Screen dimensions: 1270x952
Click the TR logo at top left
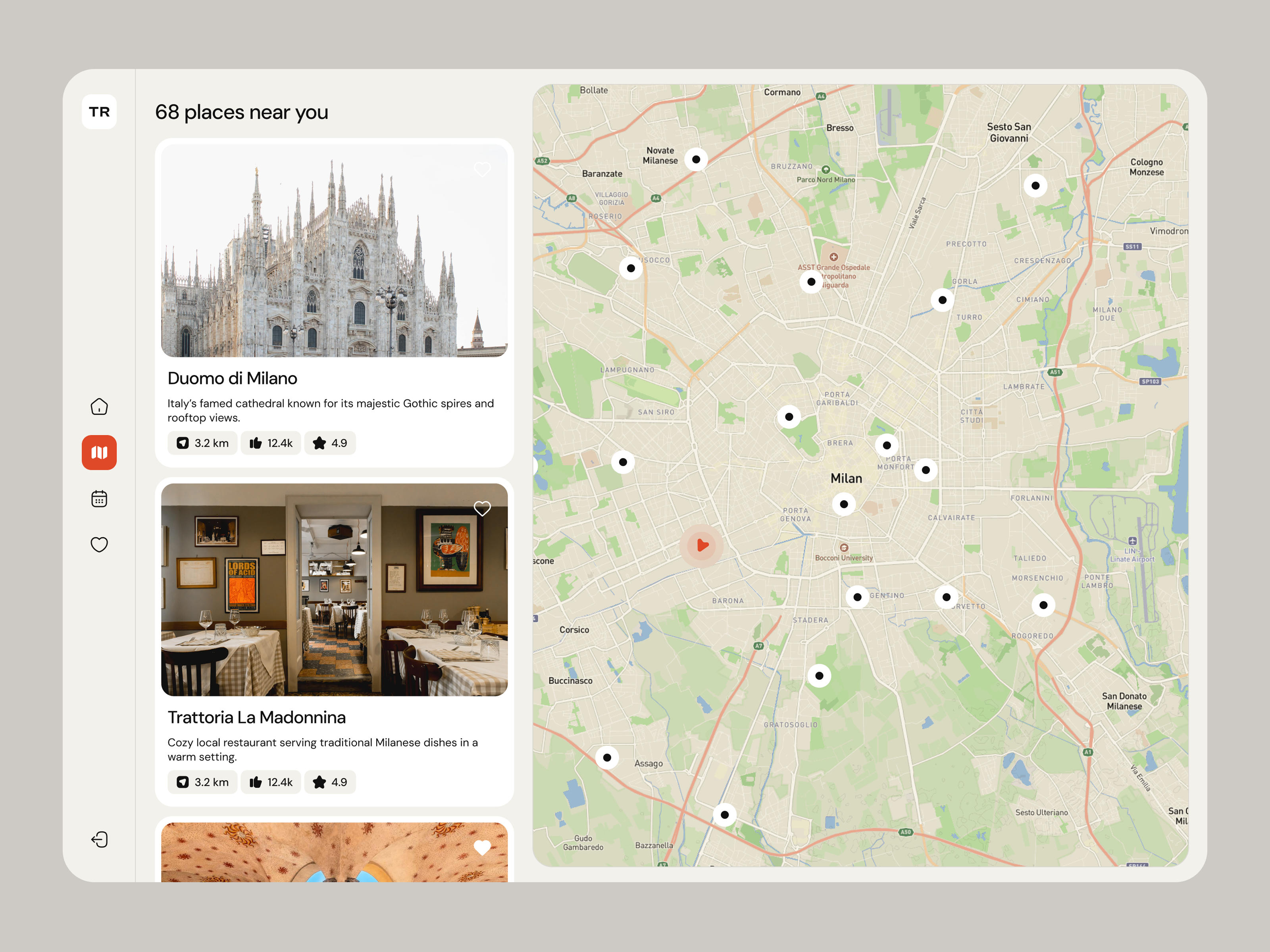click(x=99, y=112)
